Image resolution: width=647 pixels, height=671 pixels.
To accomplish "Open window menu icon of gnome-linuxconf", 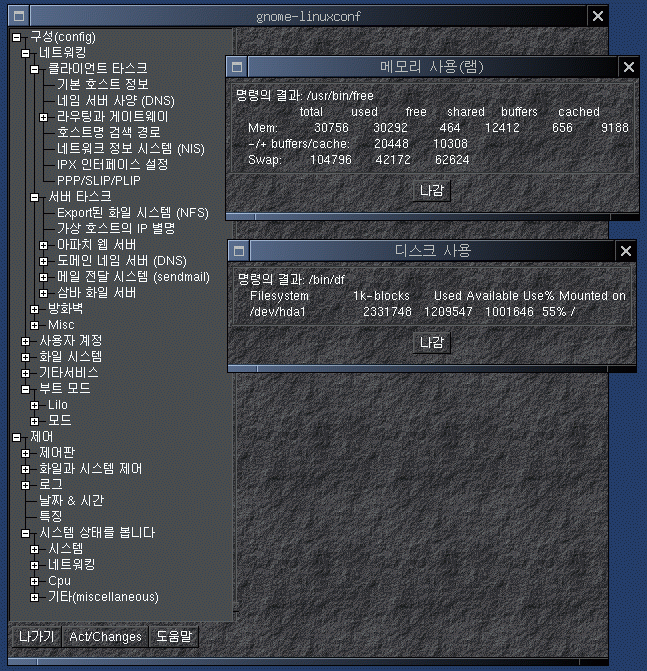I will [x=19, y=16].
